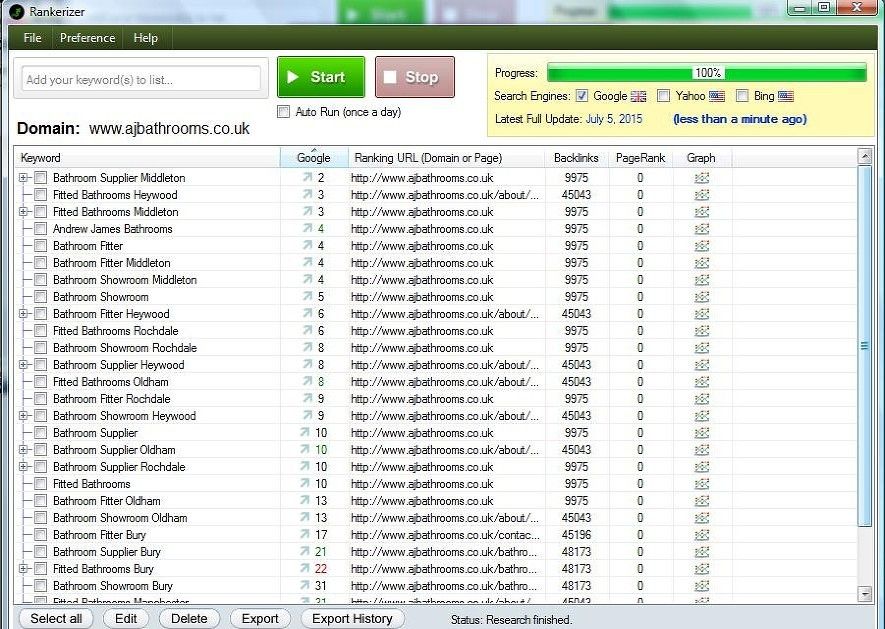Click the scrollbar down arrow

point(864,593)
